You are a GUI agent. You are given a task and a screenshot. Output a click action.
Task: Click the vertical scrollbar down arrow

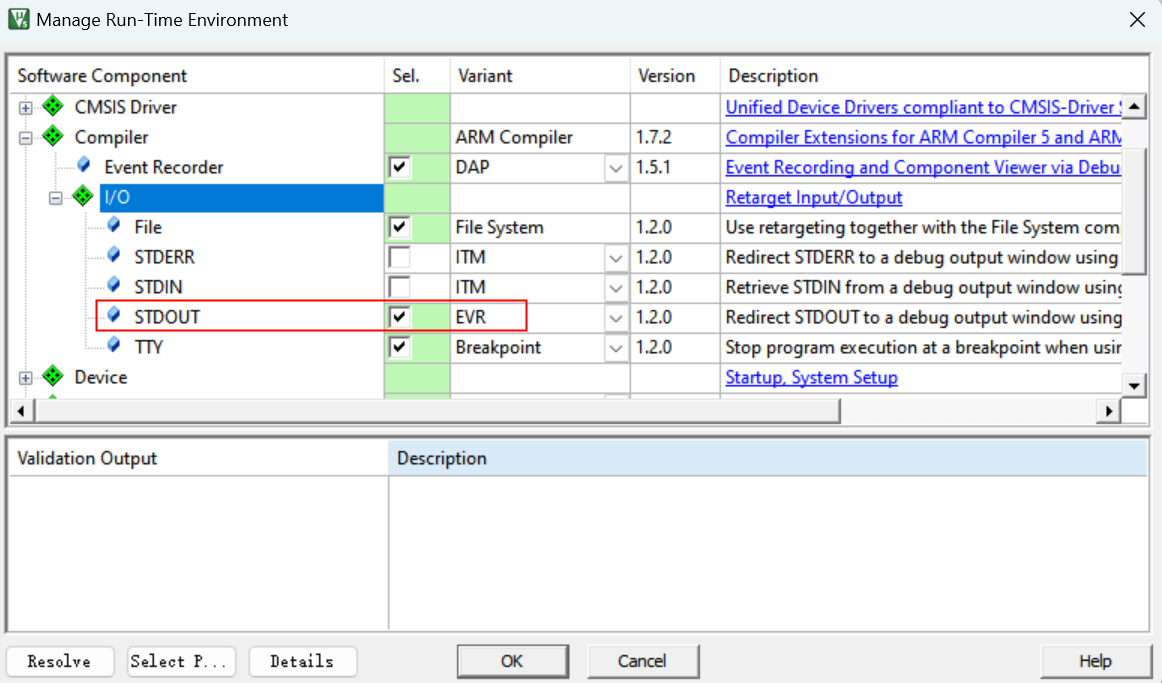point(1133,385)
